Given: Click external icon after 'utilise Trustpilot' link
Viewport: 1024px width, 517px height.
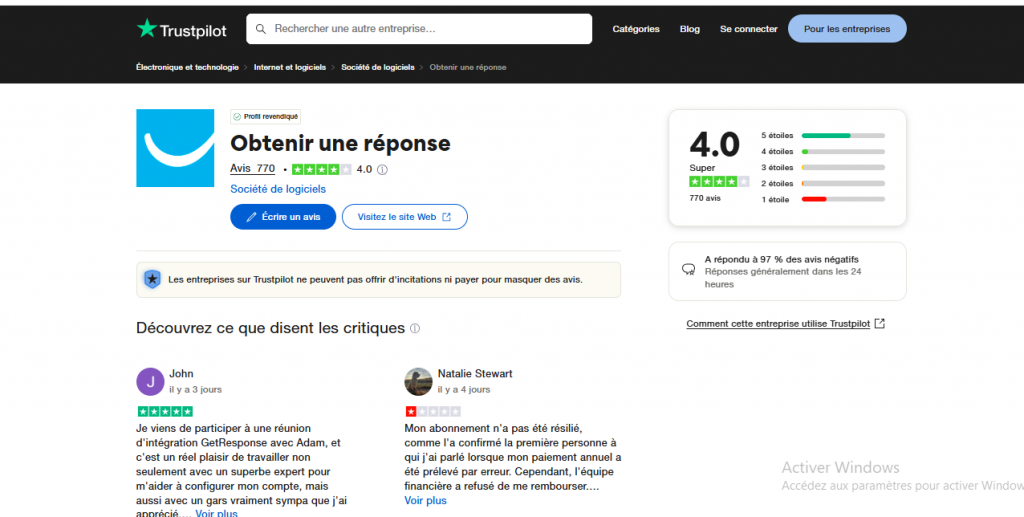Looking at the screenshot, I should tap(880, 324).
